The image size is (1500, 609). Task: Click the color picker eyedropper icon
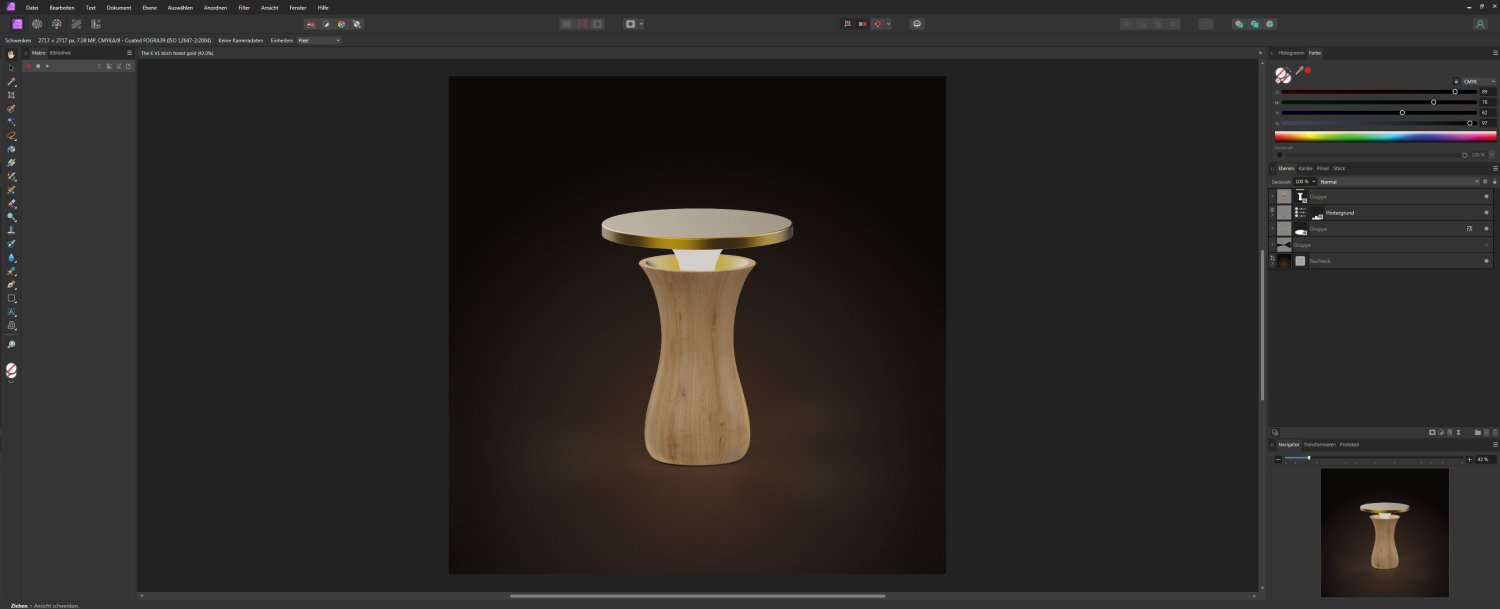[1299, 71]
